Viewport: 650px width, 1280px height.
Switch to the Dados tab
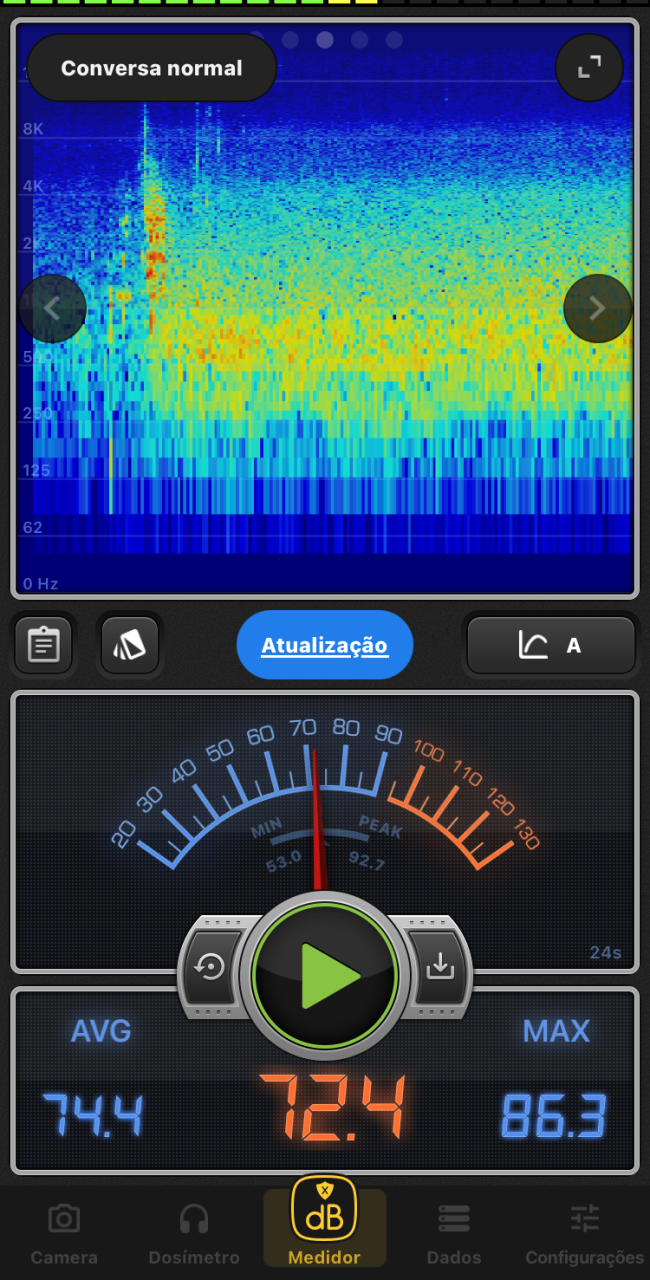(x=453, y=1232)
